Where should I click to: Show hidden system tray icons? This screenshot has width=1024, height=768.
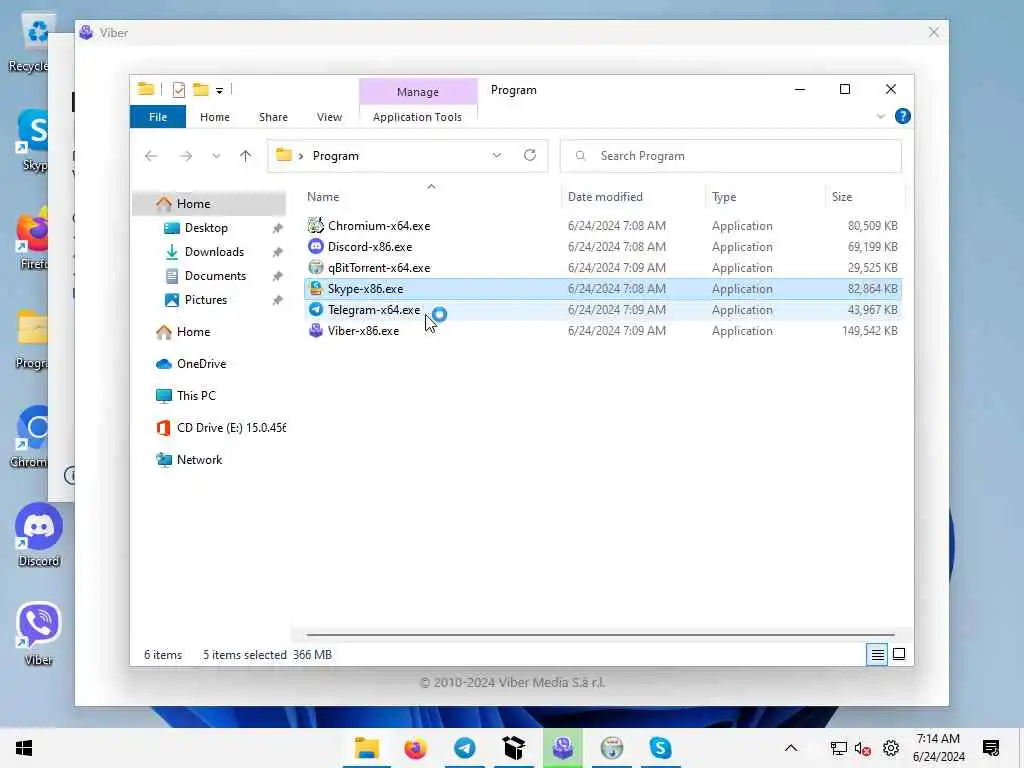(791, 748)
